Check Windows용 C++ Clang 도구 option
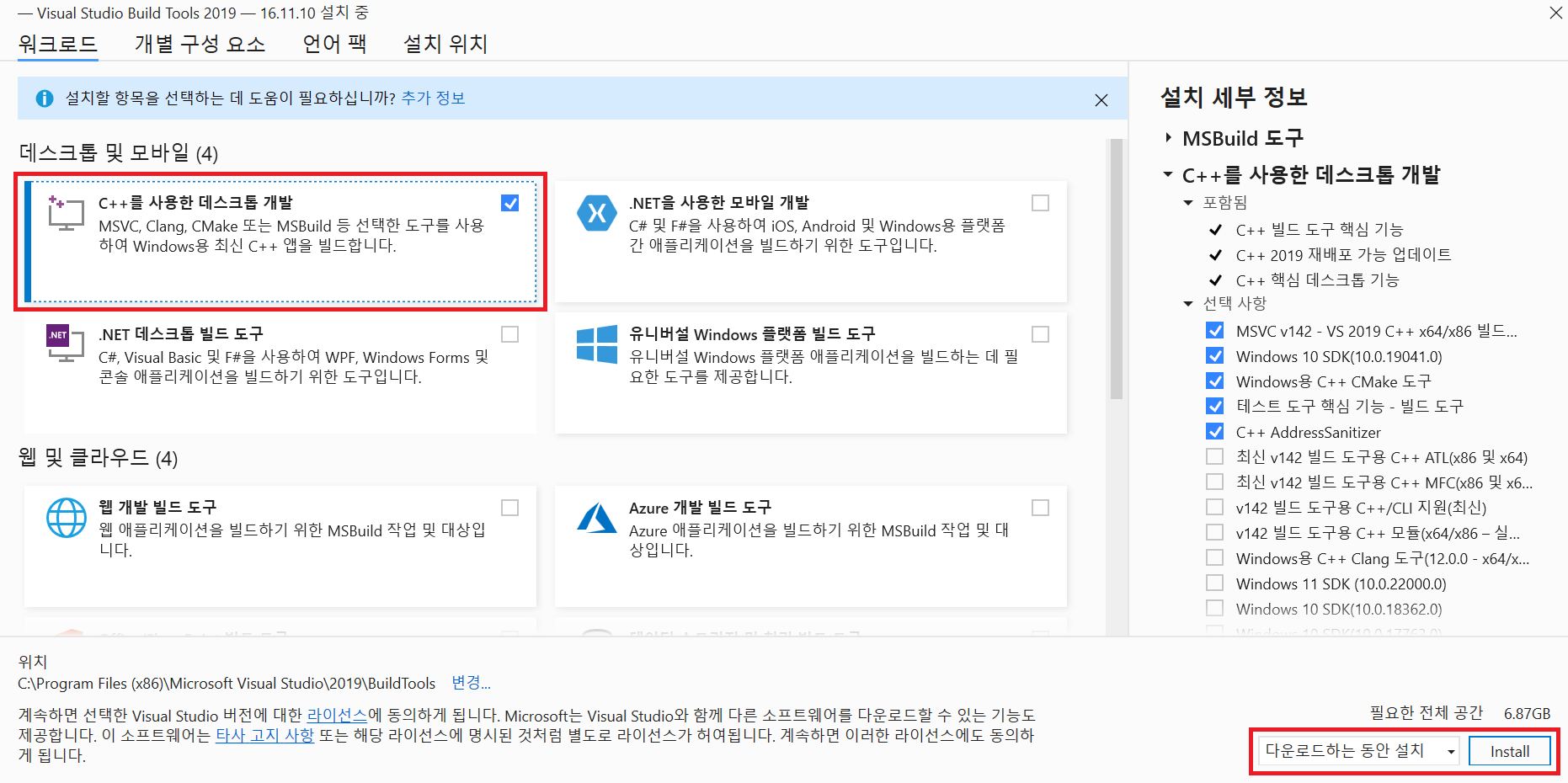Viewport: 1568px width, 783px height. [1214, 557]
